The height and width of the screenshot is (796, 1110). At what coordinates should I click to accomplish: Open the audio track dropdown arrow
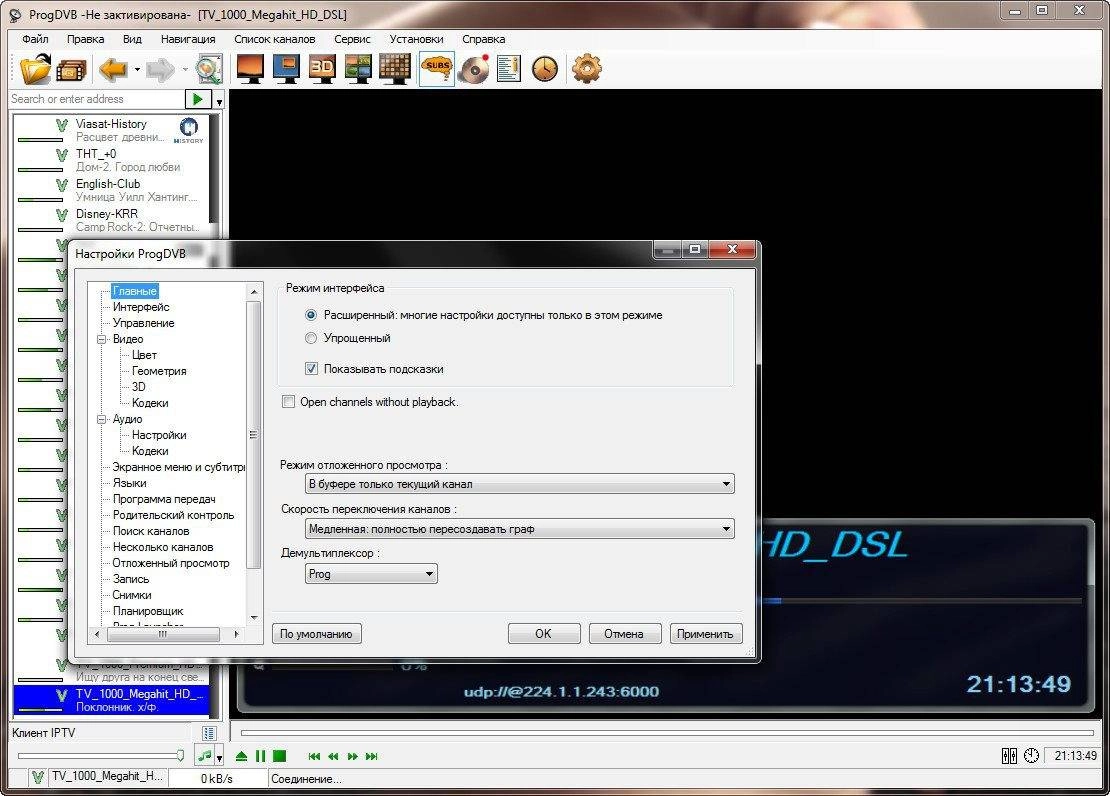pos(219,758)
